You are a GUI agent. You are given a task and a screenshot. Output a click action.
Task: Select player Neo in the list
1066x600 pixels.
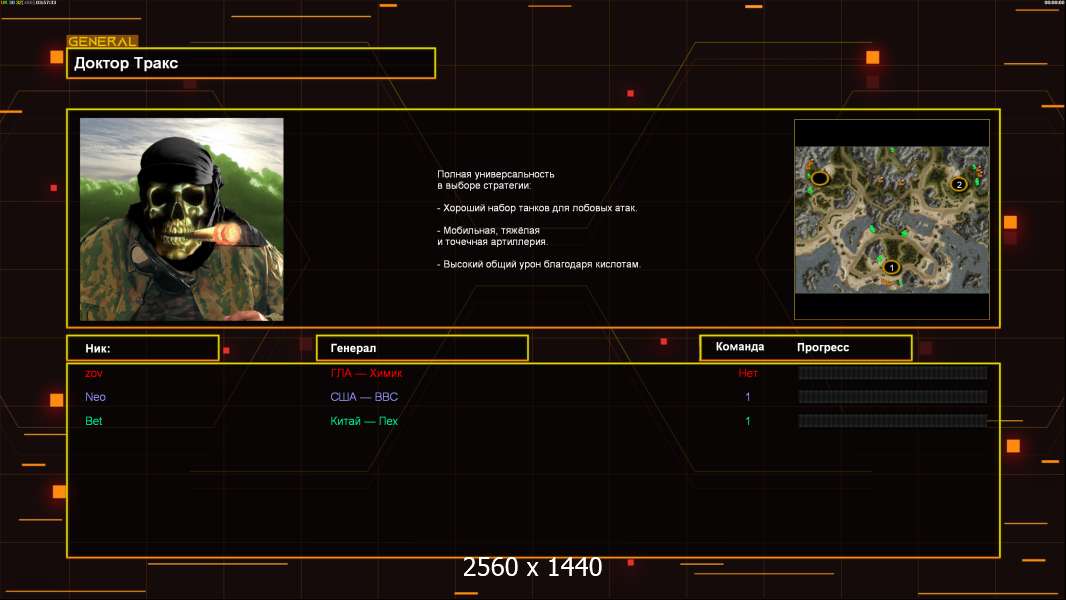(x=95, y=397)
